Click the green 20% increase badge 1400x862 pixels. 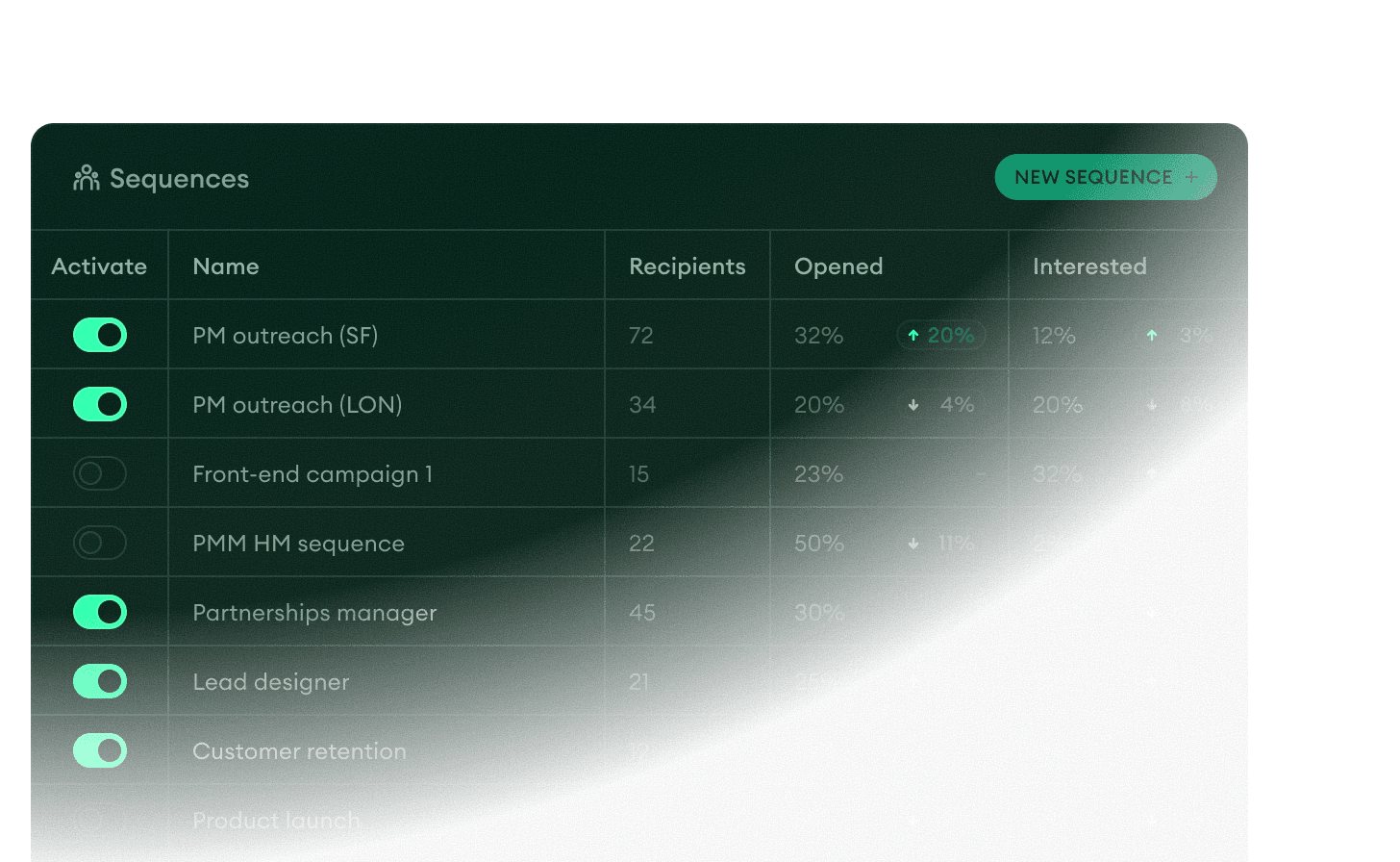pos(940,335)
